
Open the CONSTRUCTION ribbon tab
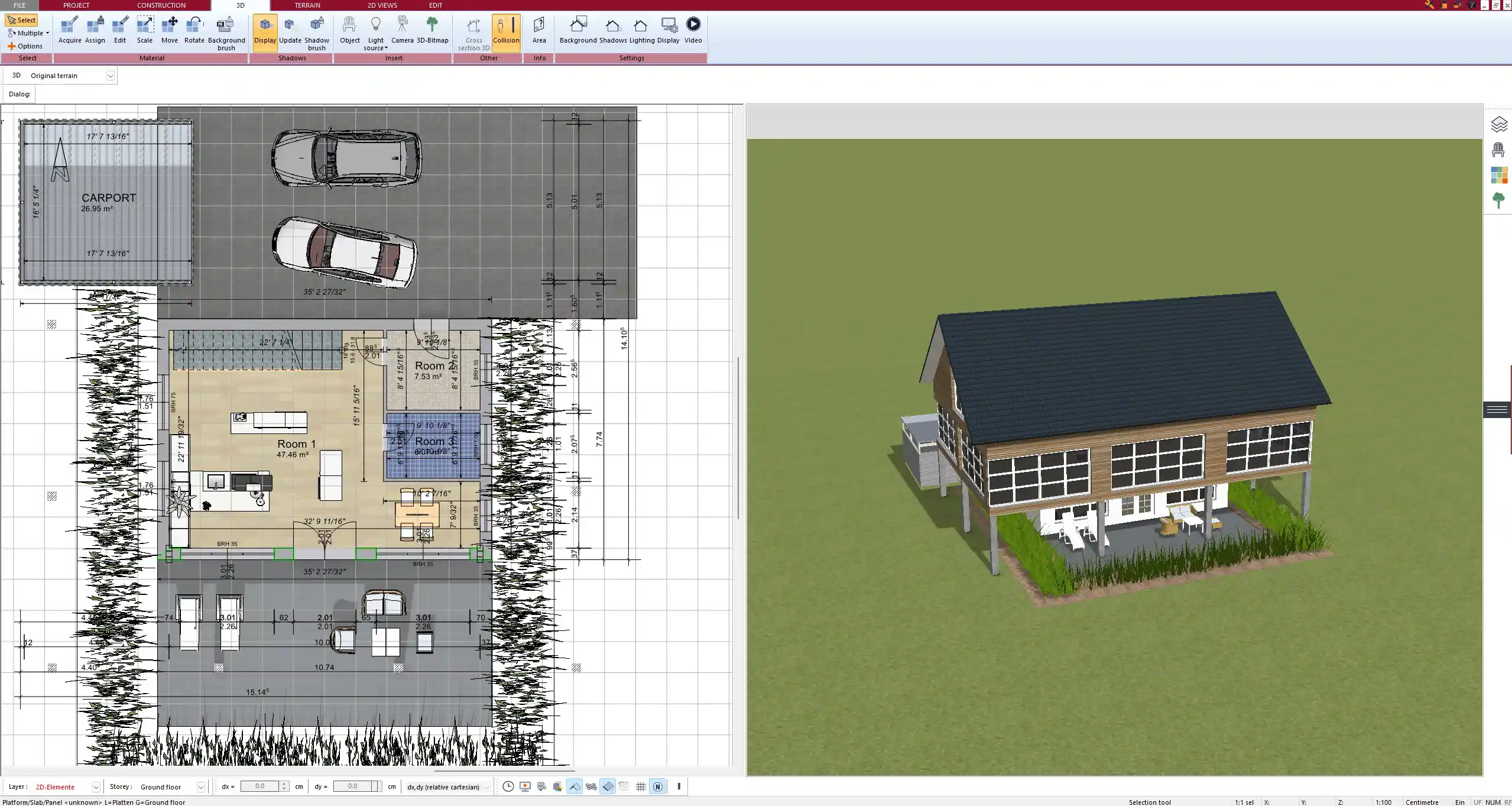[x=161, y=5]
